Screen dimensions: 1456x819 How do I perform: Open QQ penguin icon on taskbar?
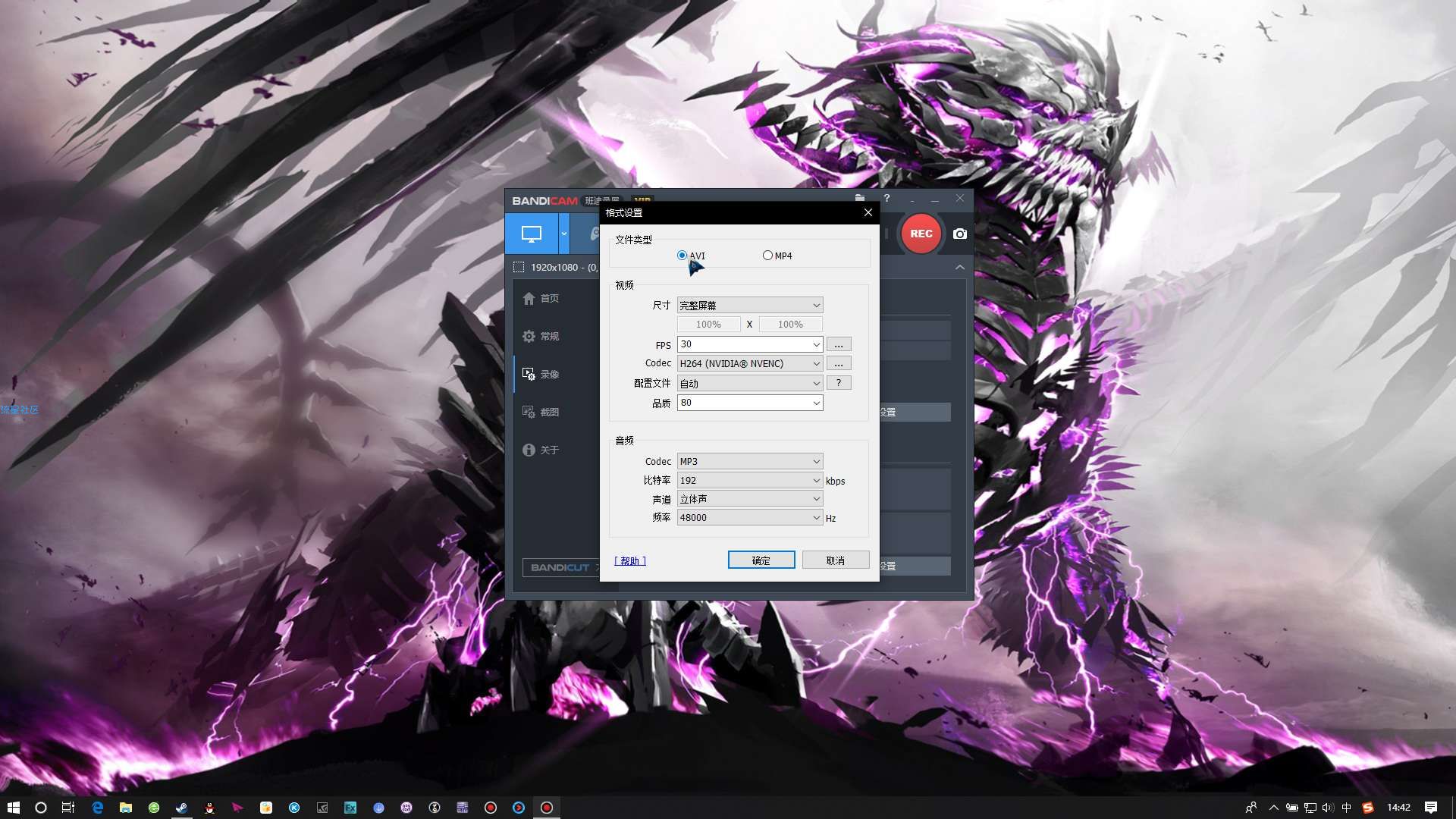(210, 808)
